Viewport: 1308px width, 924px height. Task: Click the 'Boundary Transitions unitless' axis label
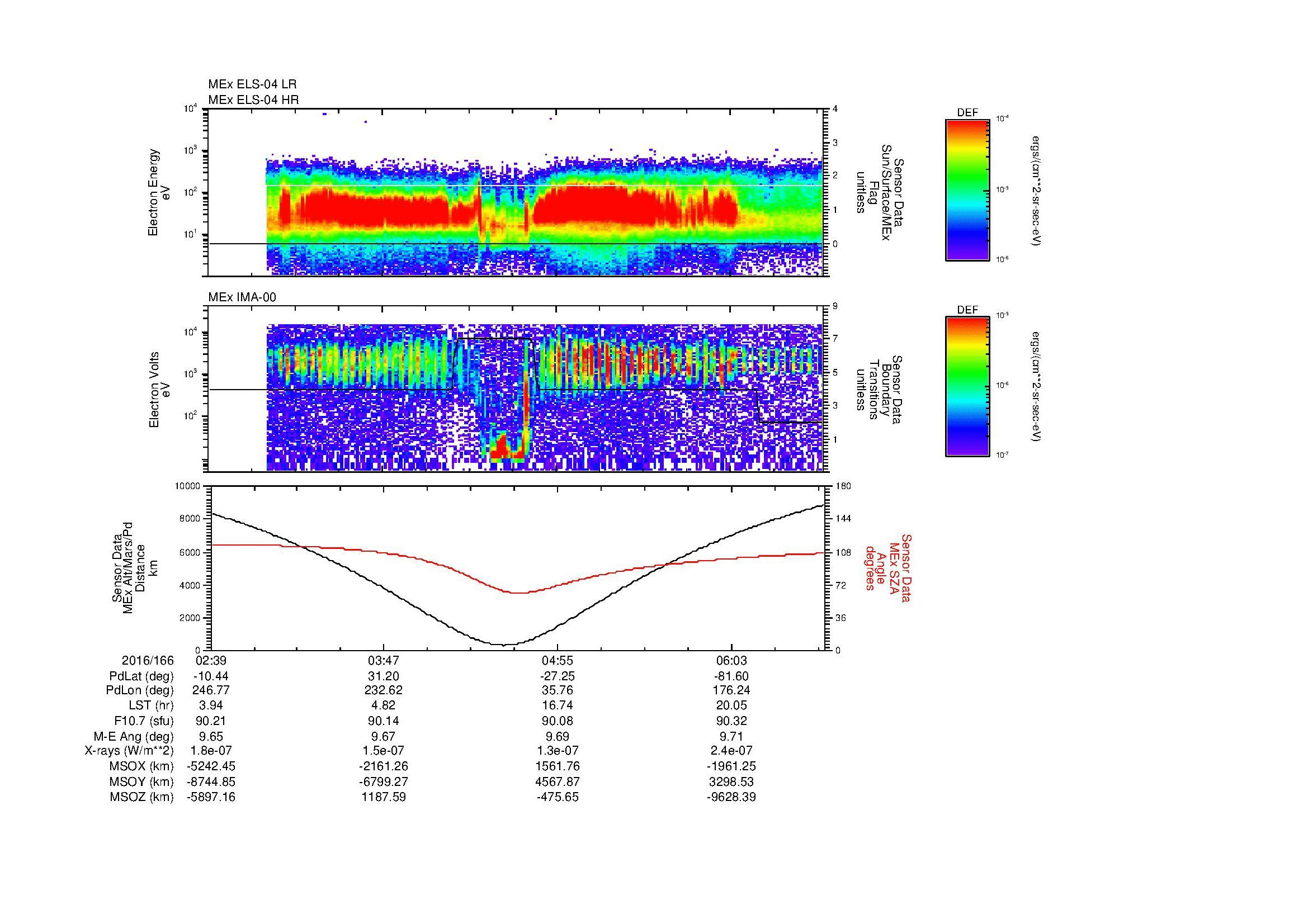pyautogui.click(x=879, y=390)
